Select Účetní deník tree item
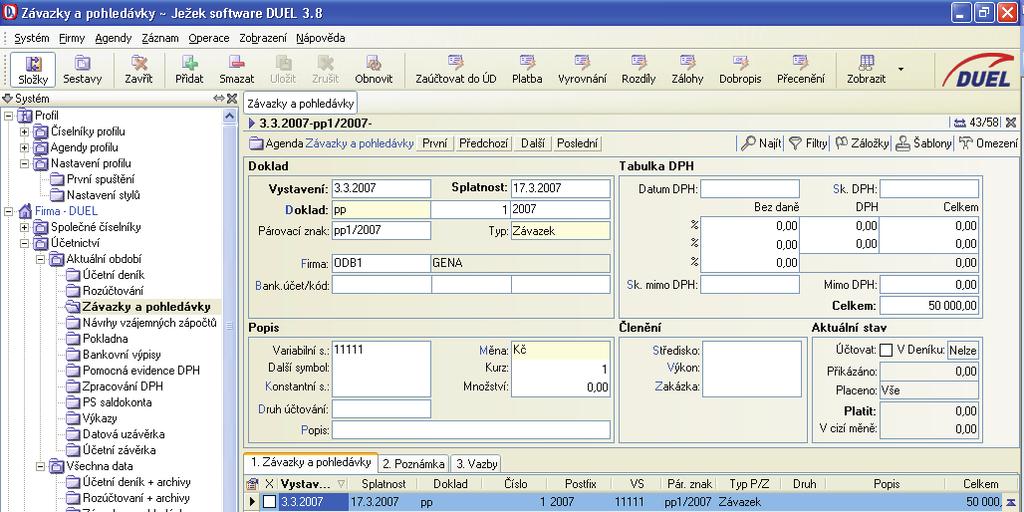Screen dimensions: 1024x512 114,275
